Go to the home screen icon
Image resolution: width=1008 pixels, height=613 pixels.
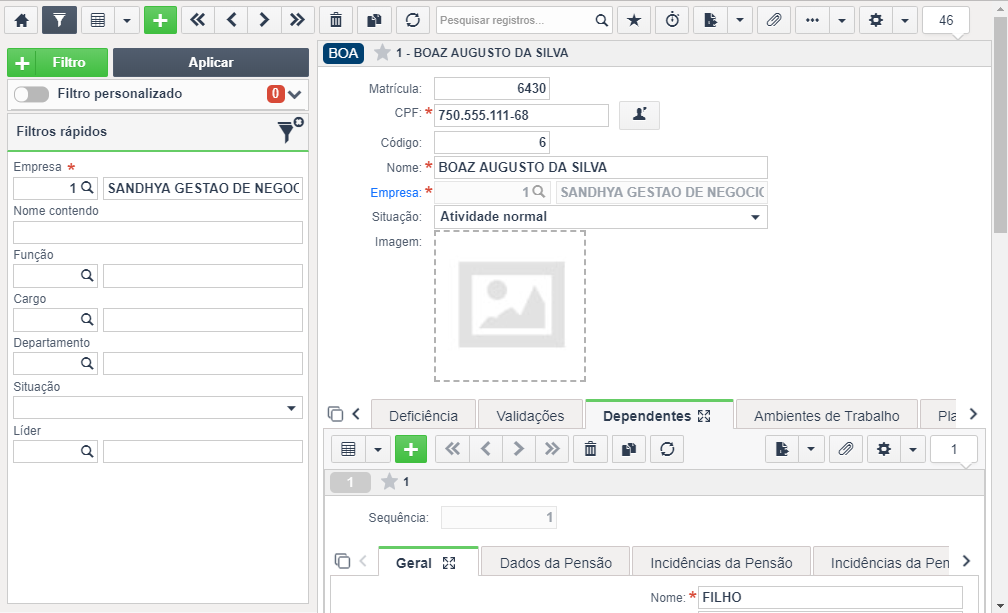coord(21,20)
